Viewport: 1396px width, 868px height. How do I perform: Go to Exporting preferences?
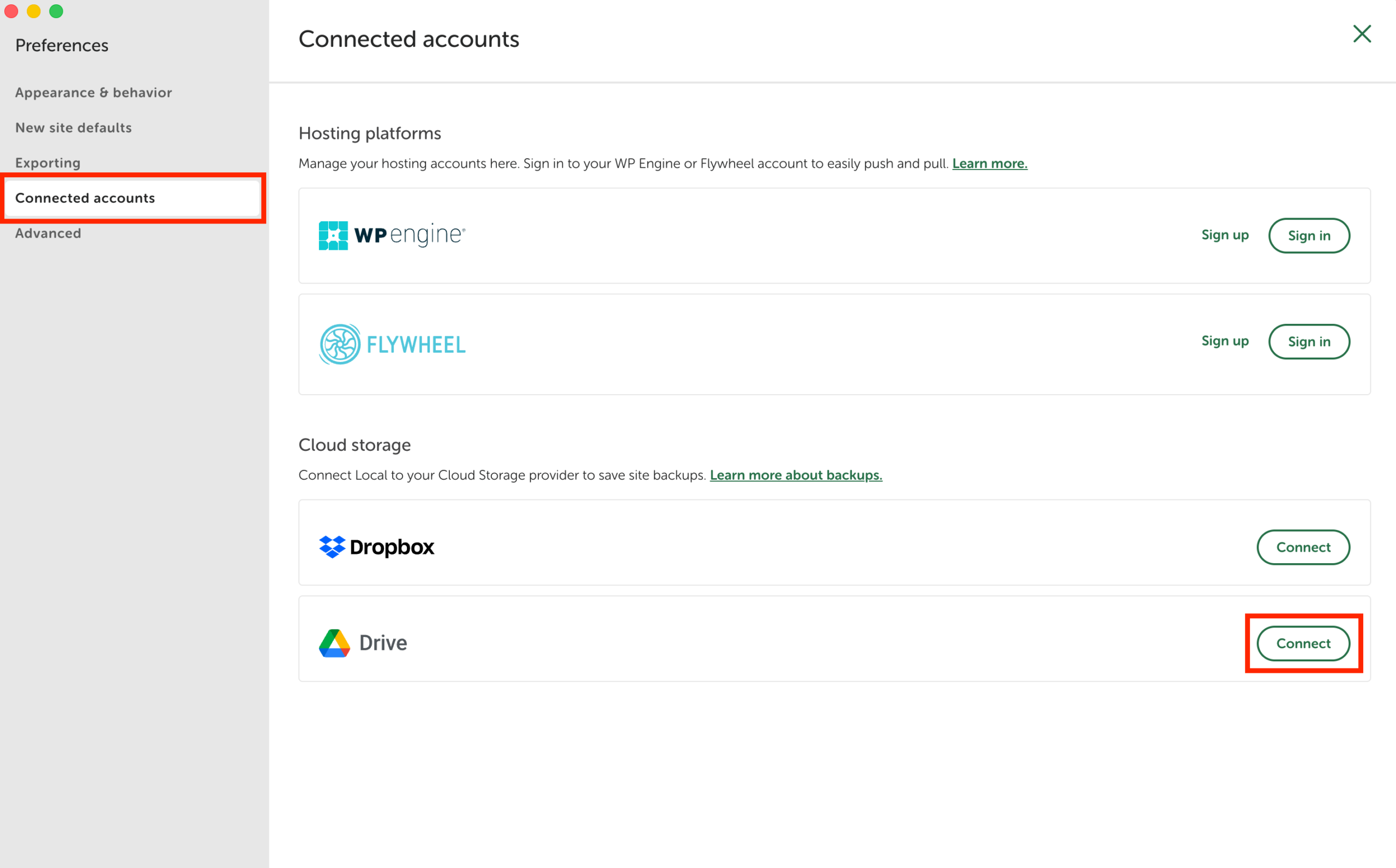click(47, 162)
